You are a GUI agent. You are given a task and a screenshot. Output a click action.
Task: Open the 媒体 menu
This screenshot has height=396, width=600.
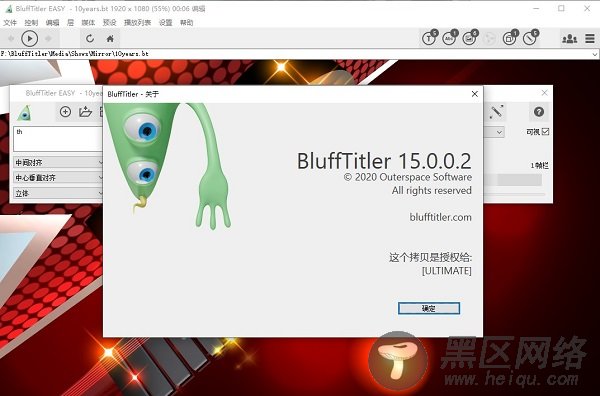tap(88, 23)
